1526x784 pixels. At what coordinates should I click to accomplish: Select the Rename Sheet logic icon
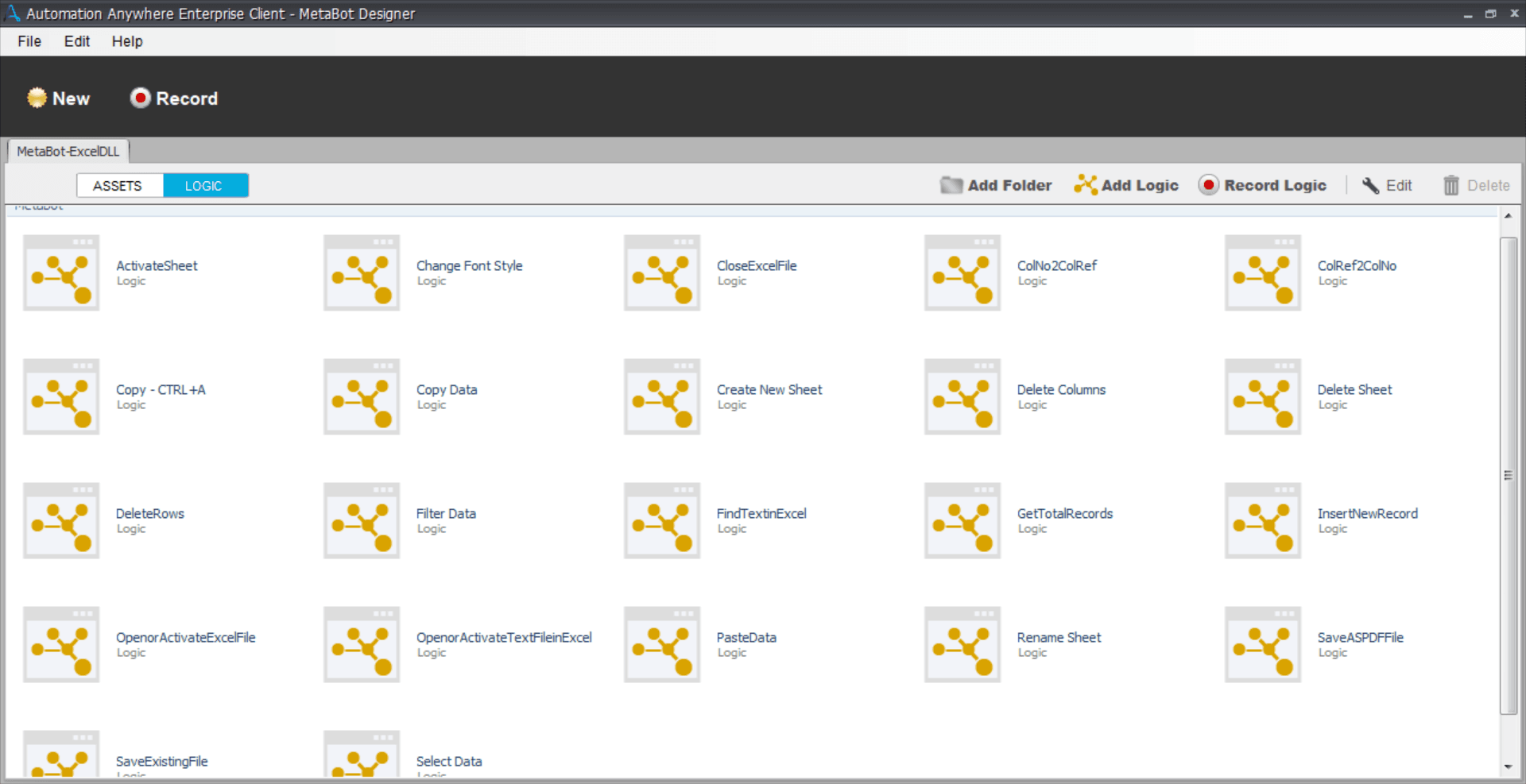click(x=962, y=644)
